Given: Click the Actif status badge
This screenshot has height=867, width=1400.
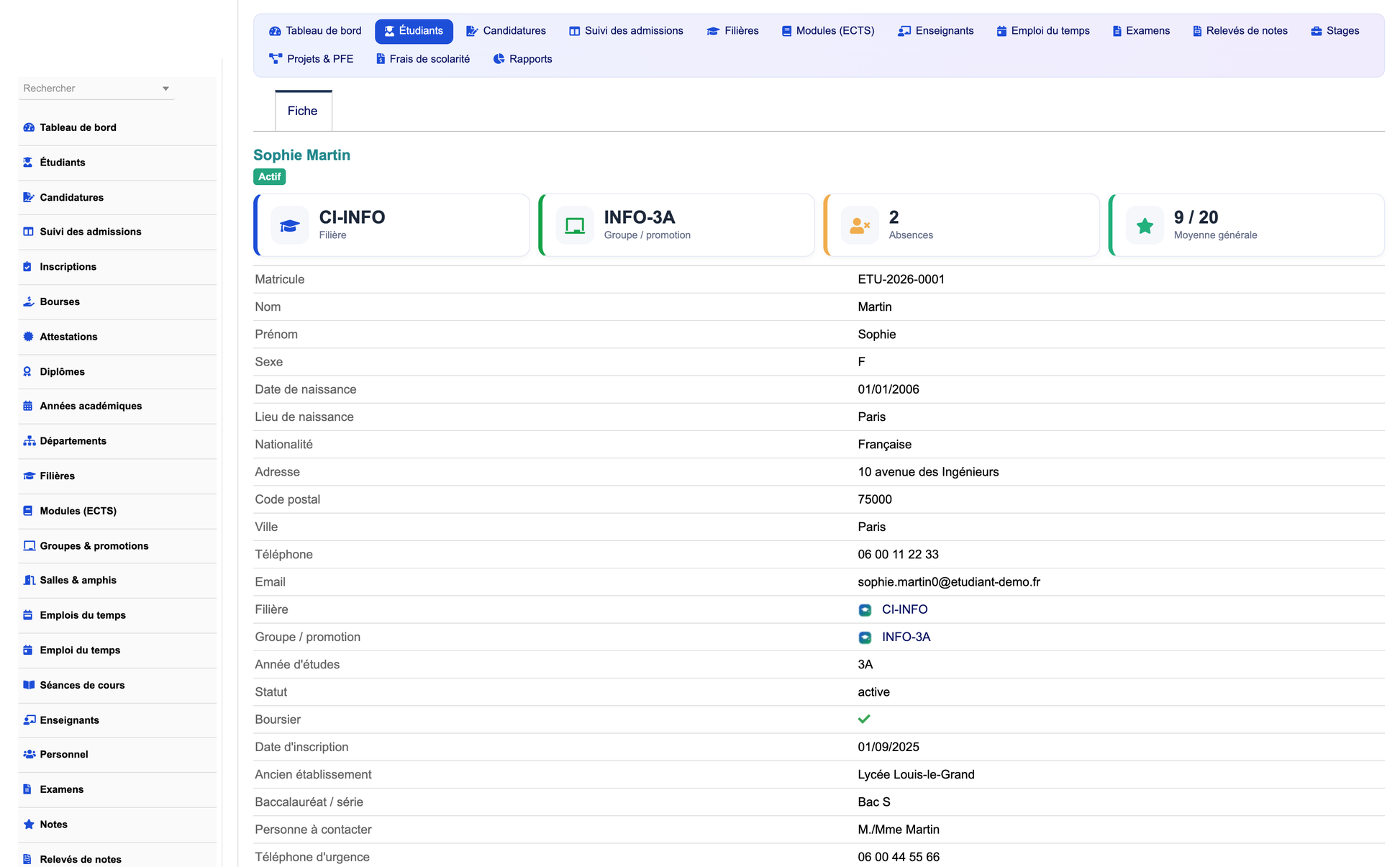Looking at the screenshot, I should point(270,177).
